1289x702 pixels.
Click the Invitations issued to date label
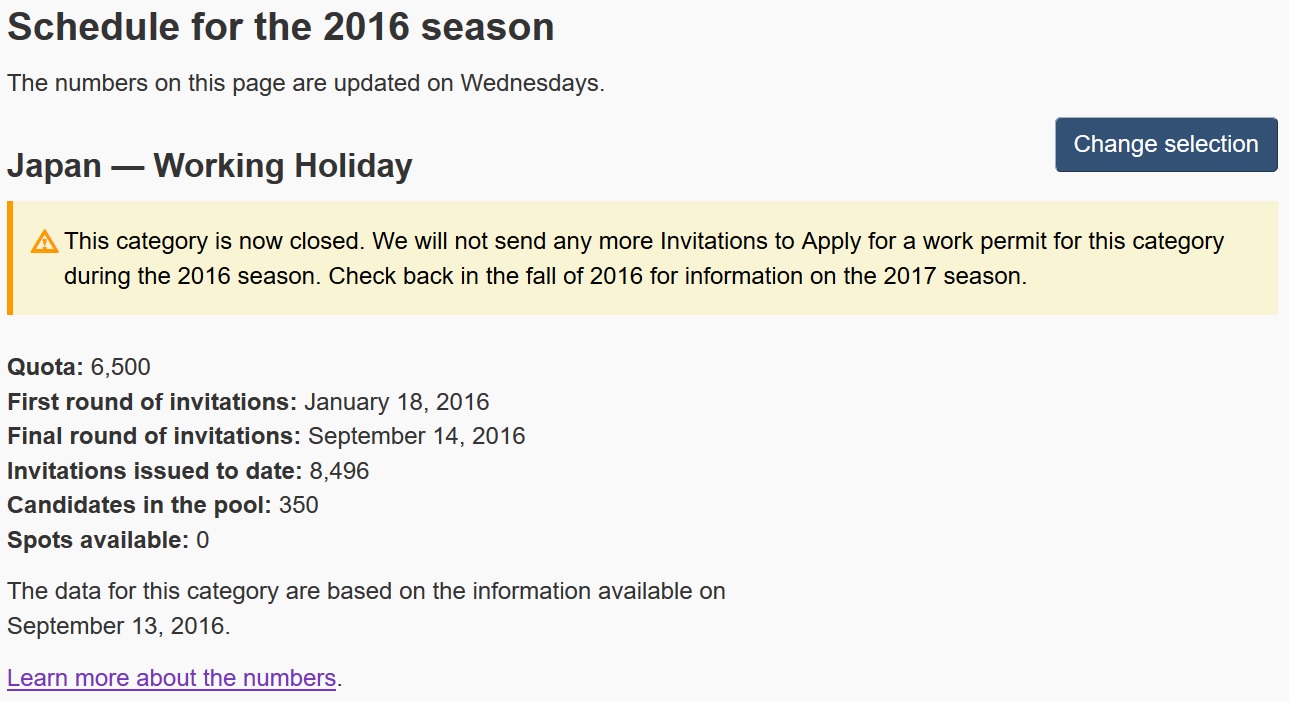pyautogui.click(x=155, y=471)
